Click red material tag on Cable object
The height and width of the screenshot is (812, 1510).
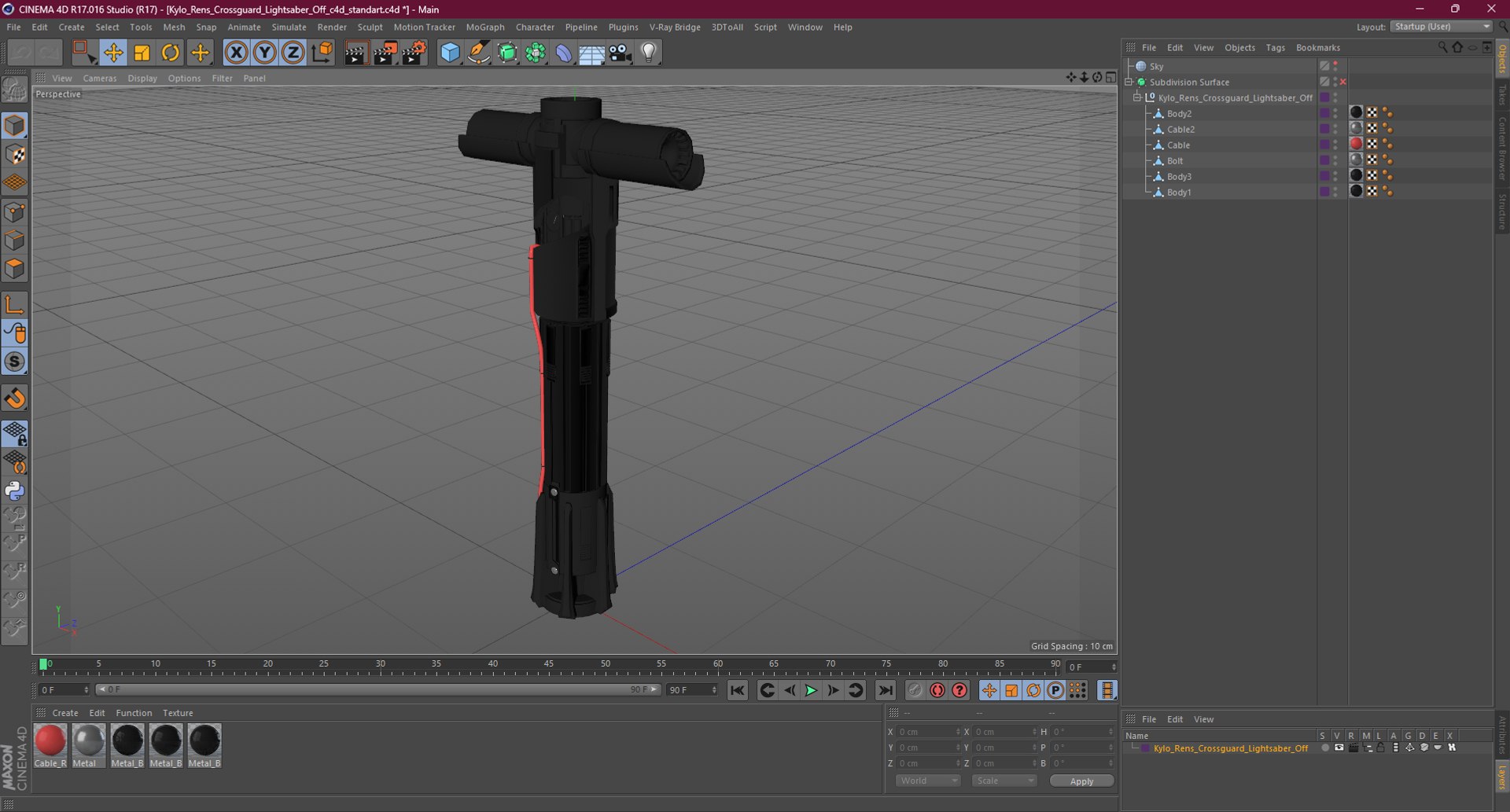point(1356,144)
